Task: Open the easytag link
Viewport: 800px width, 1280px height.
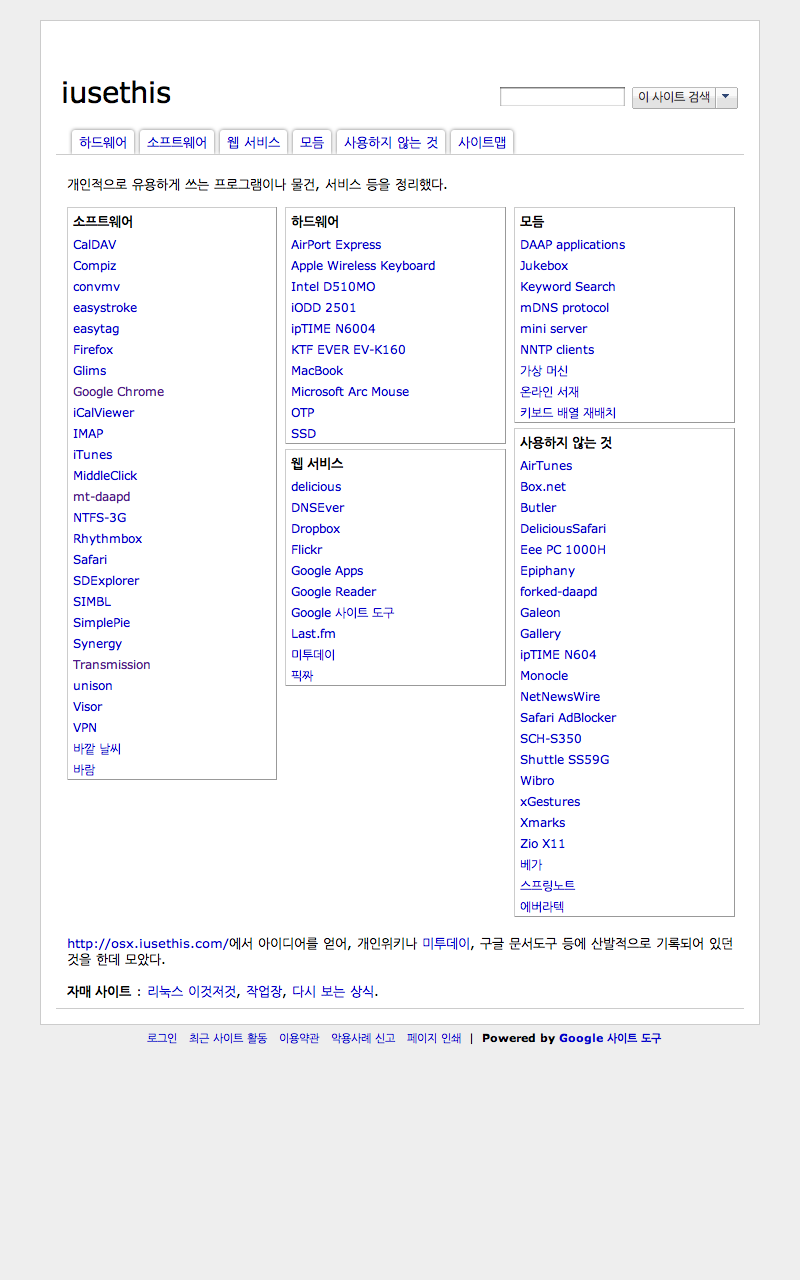Action: (x=96, y=329)
